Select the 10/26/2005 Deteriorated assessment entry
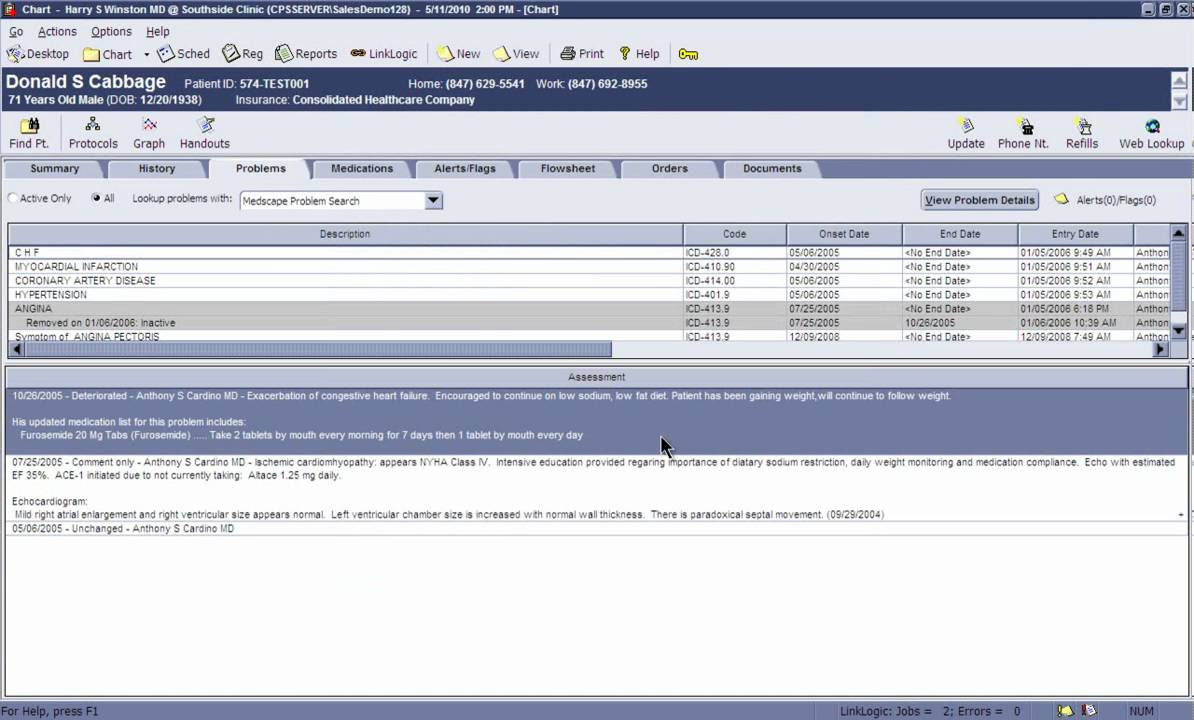 coord(596,422)
